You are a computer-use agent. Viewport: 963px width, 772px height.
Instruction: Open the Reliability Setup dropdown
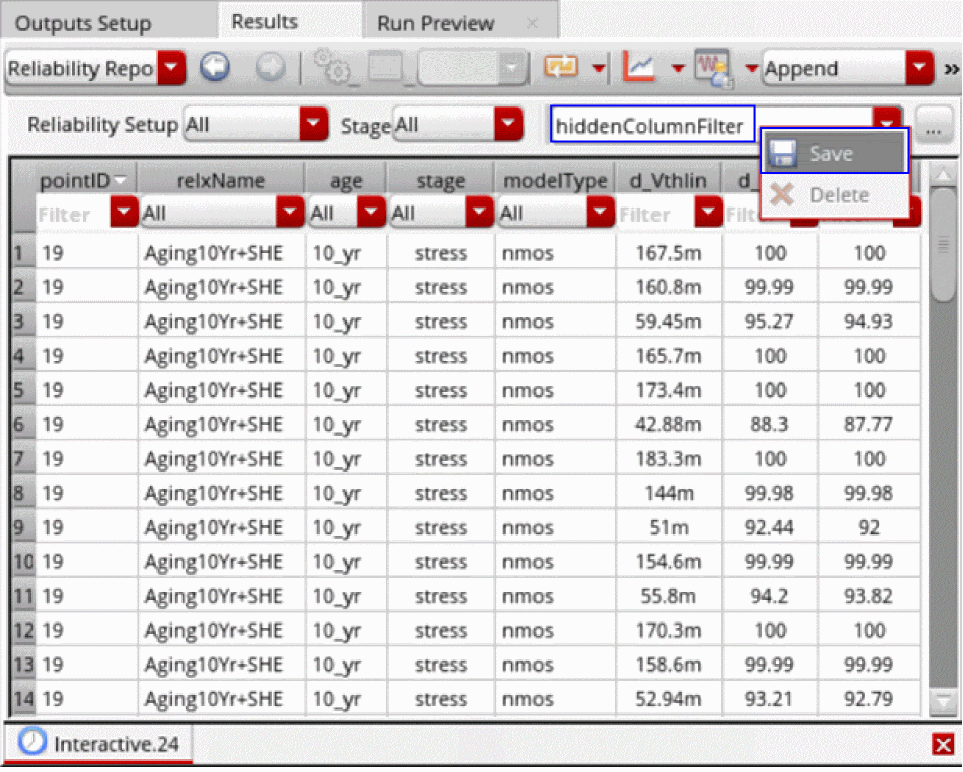click(314, 125)
